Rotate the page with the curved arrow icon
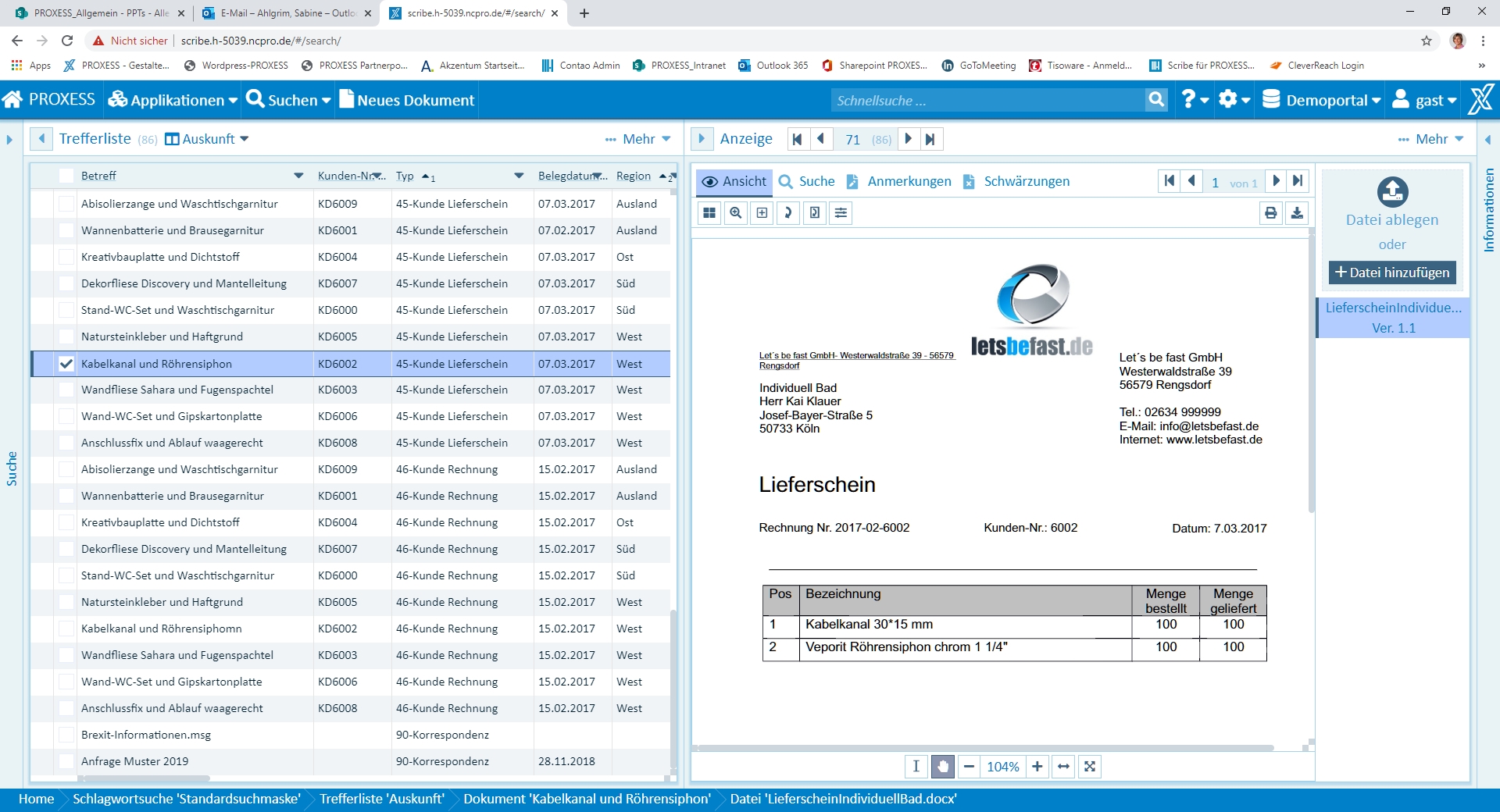 point(788,213)
